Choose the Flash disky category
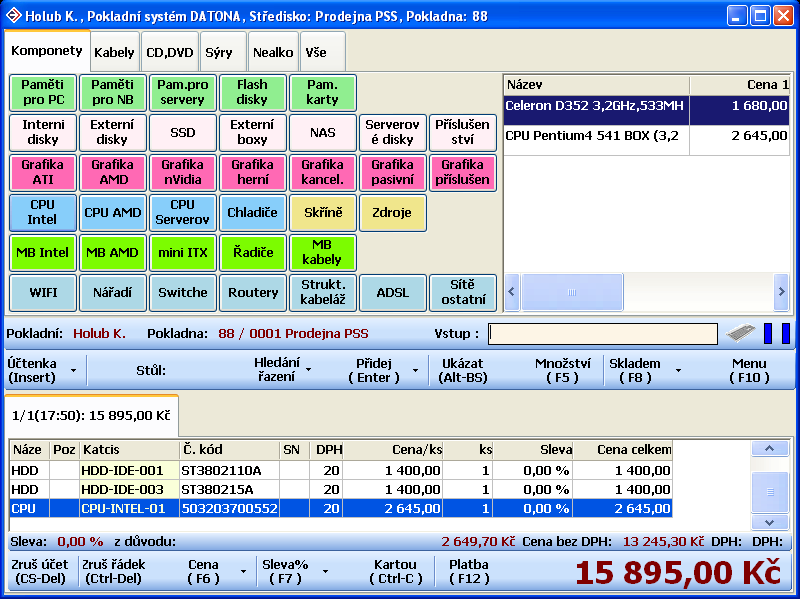Viewport: 800px width, 599px height. [253, 92]
